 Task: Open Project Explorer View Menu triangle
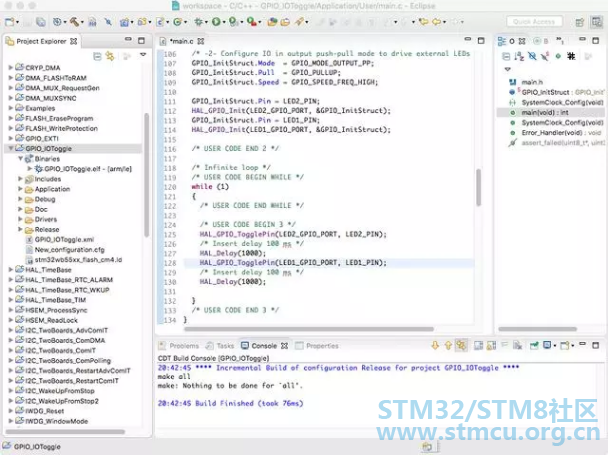[x=143, y=54]
